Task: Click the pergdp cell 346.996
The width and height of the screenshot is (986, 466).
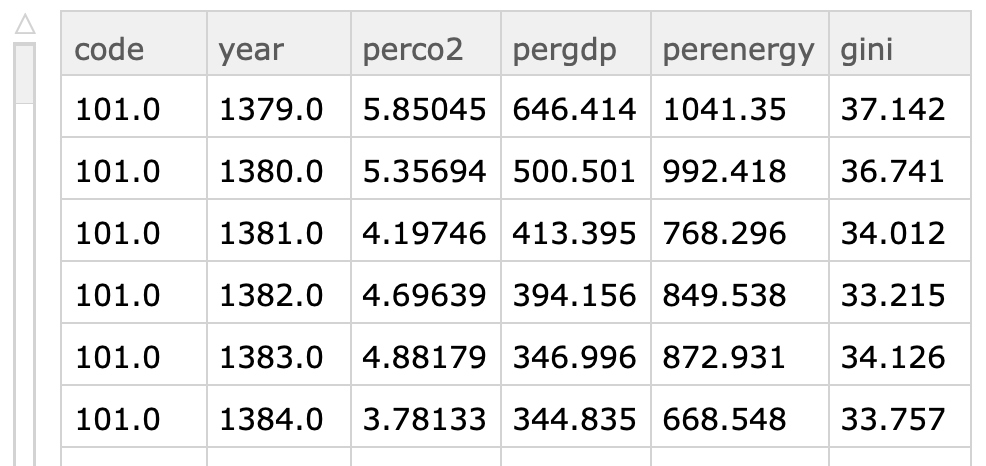Action: click(576, 354)
